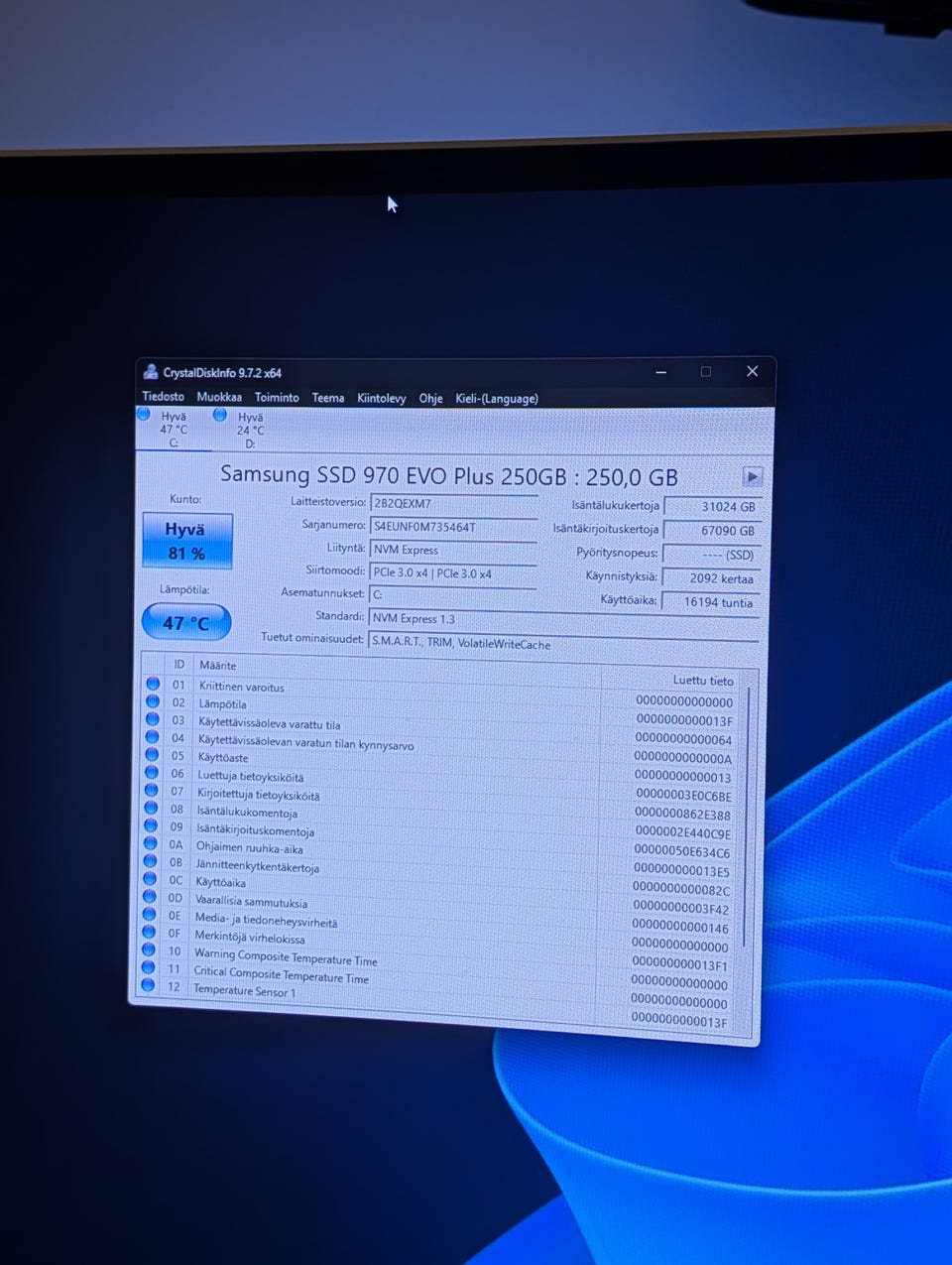Screen dimensions: 952x1265
Task: Click the 31024 GB host reads value
Action: click(712, 506)
